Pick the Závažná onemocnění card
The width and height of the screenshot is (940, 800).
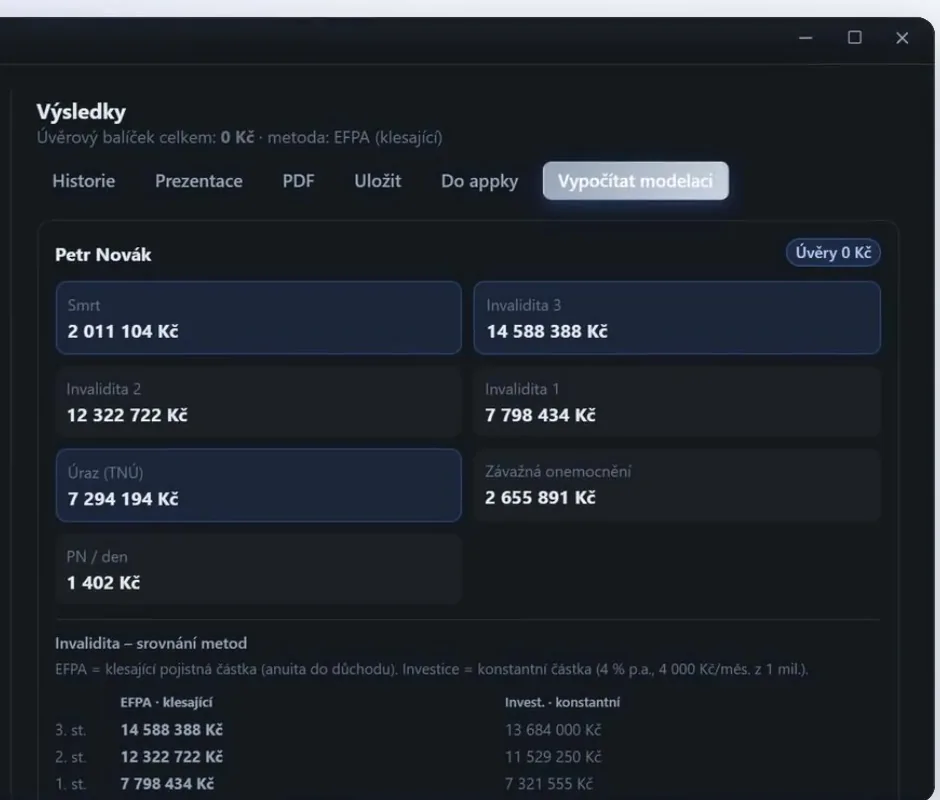[677, 485]
